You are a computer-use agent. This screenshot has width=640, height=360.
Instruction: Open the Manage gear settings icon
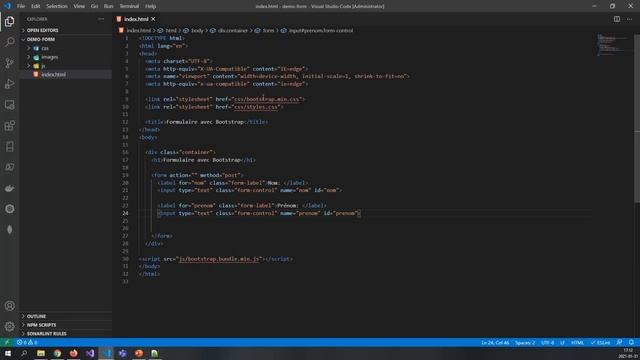(x=10, y=326)
